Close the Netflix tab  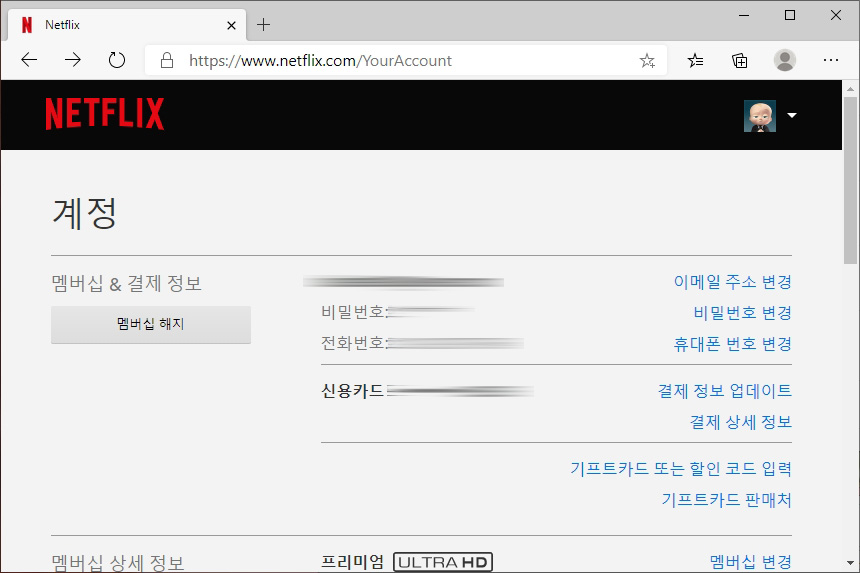(231, 25)
